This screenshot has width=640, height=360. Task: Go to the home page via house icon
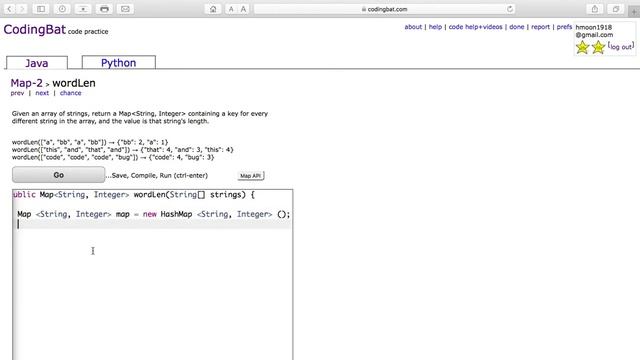point(213,9)
